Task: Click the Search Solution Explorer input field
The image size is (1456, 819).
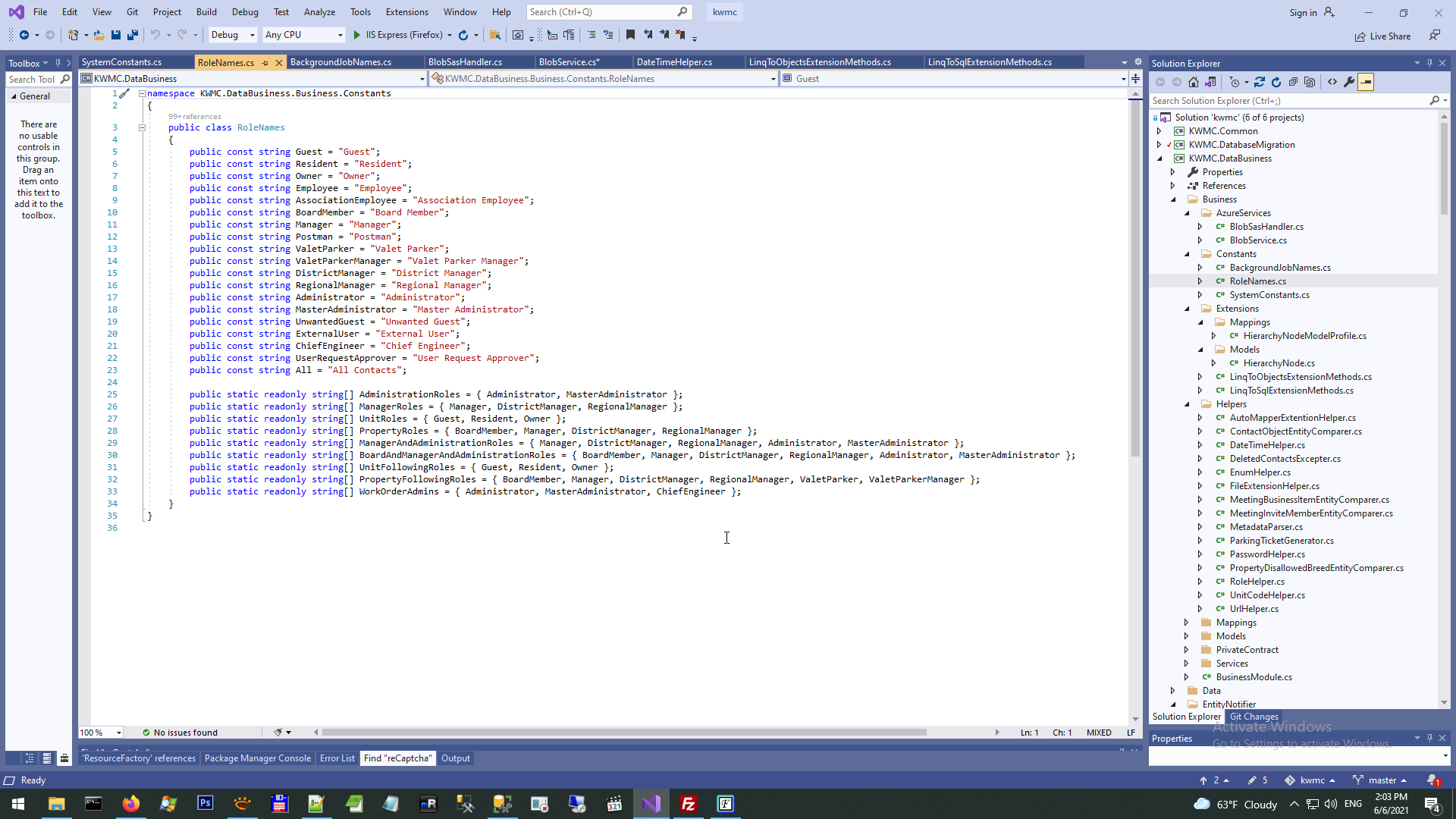Action: 1288,101
